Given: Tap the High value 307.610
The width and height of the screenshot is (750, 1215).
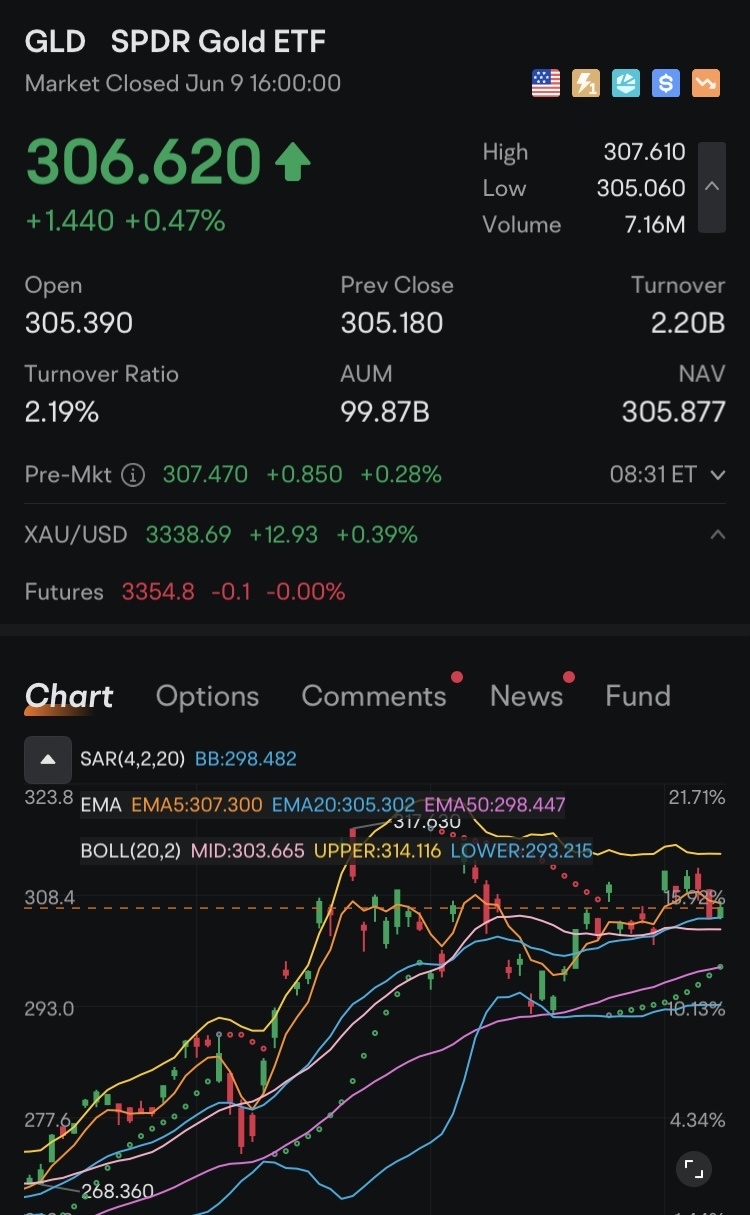Looking at the screenshot, I should [x=644, y=152].
